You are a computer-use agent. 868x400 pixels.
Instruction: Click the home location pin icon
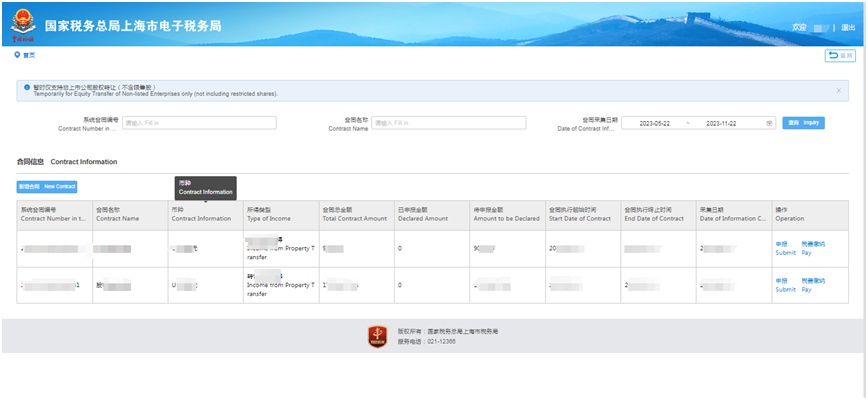click(x=17, y=55)
